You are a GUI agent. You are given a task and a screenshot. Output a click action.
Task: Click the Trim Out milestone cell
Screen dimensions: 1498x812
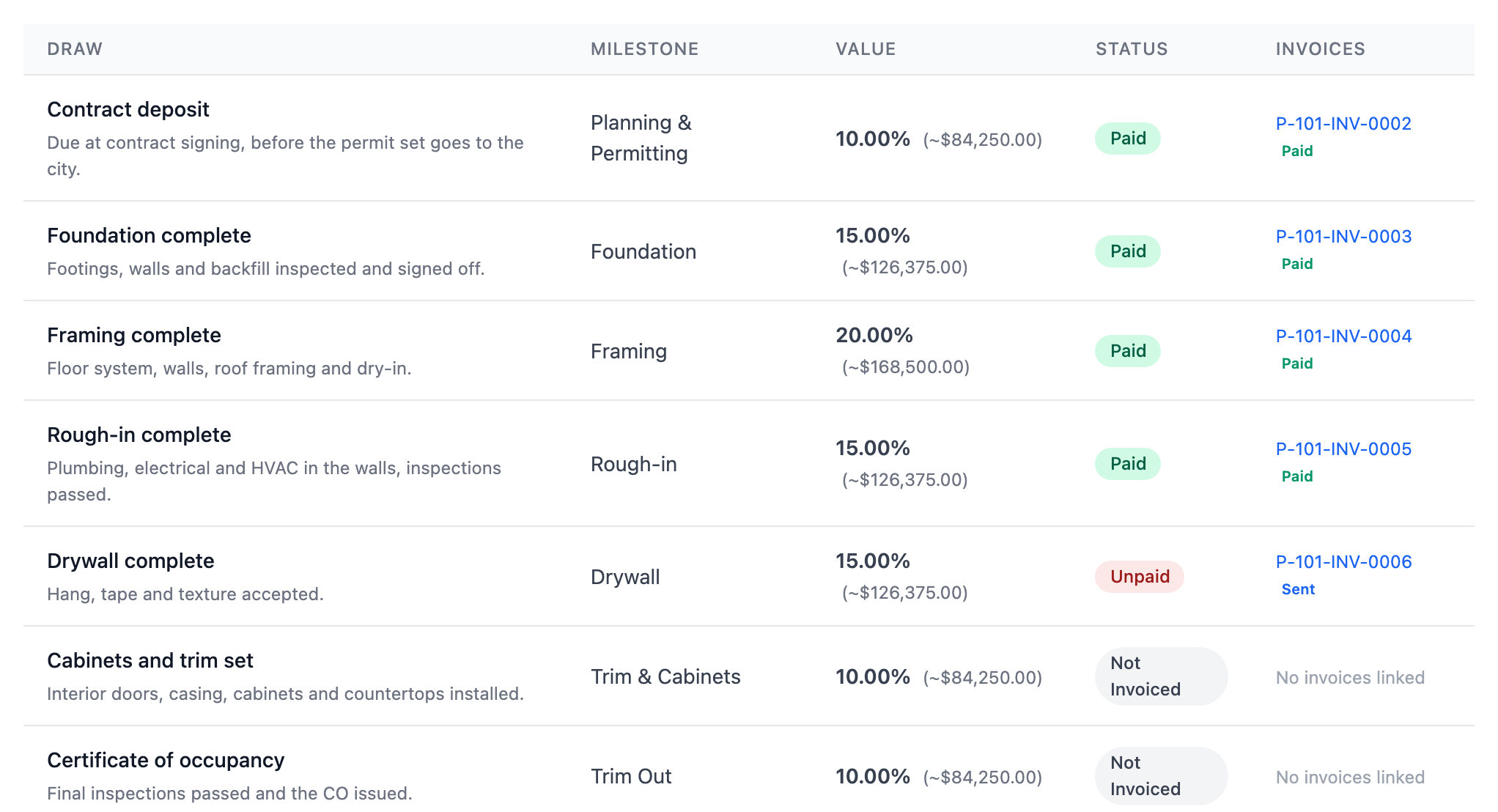631,776
